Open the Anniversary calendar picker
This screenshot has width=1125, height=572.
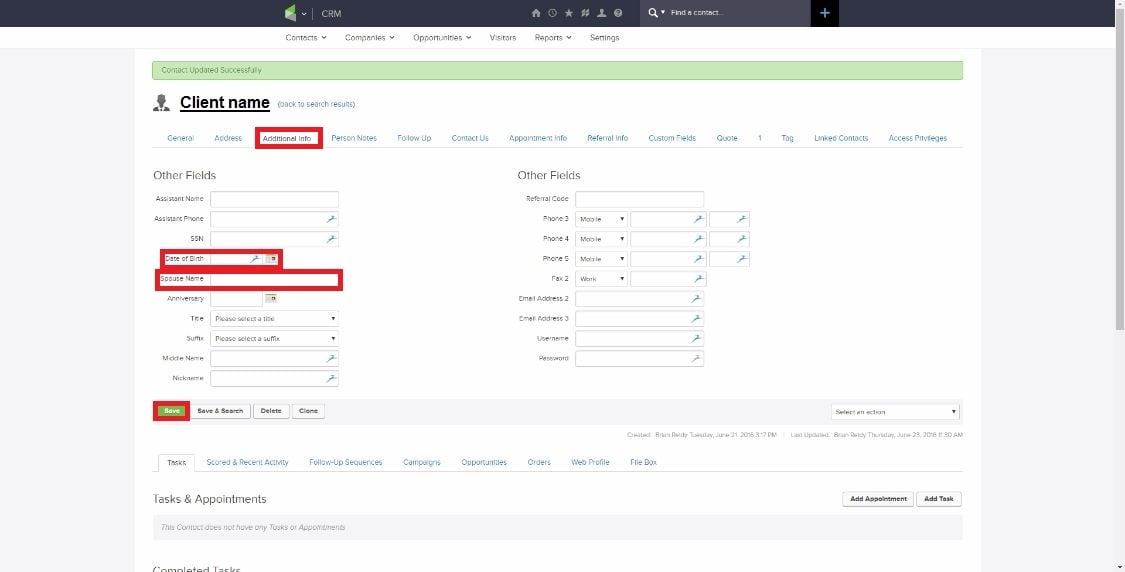271,299
